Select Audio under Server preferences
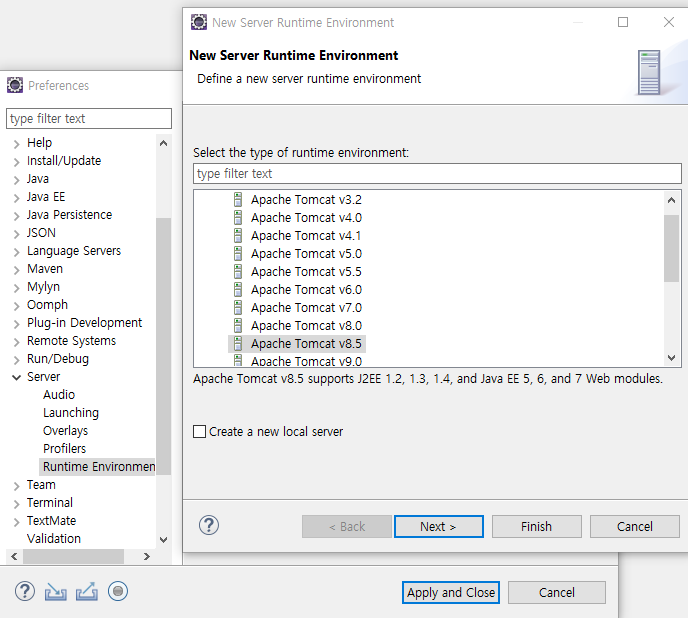The width and height of the screenshot is (688, 618). coord(59,395)
